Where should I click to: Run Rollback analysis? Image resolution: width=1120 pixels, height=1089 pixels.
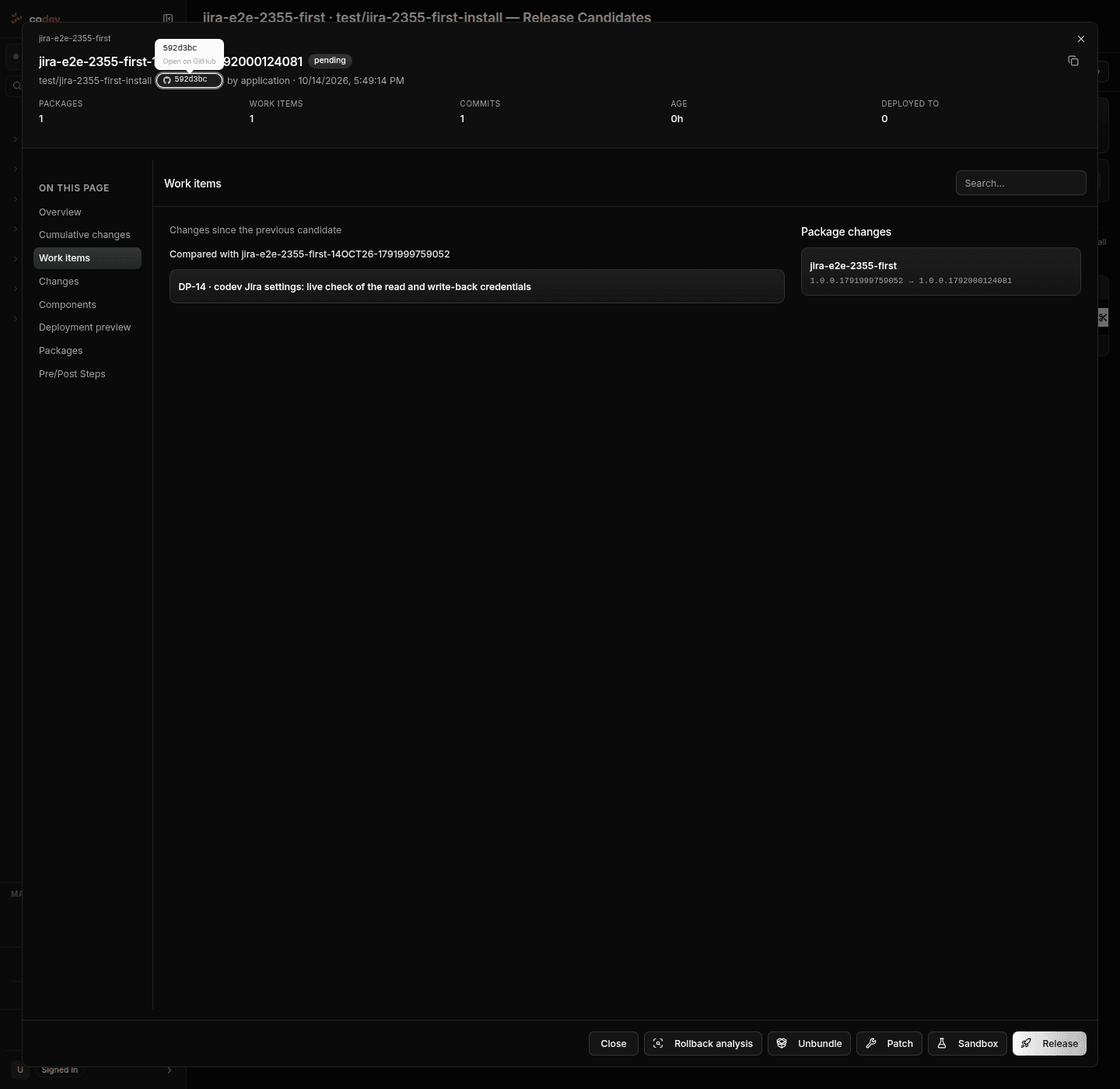[x=703, y=1043]
